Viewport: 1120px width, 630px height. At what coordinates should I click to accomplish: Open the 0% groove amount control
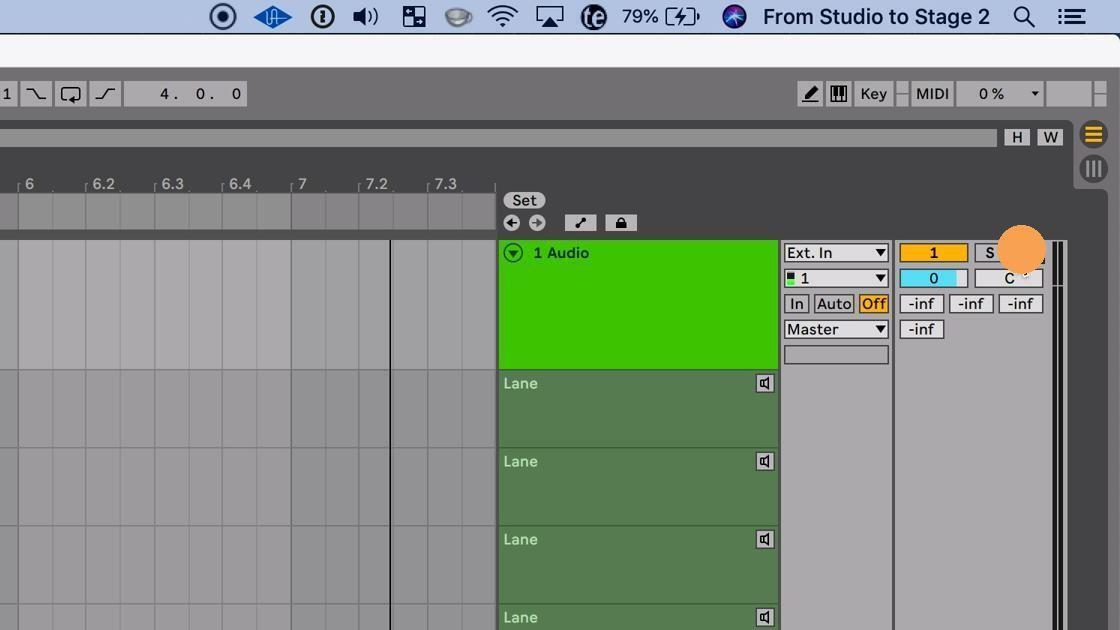coord(1000,93)
